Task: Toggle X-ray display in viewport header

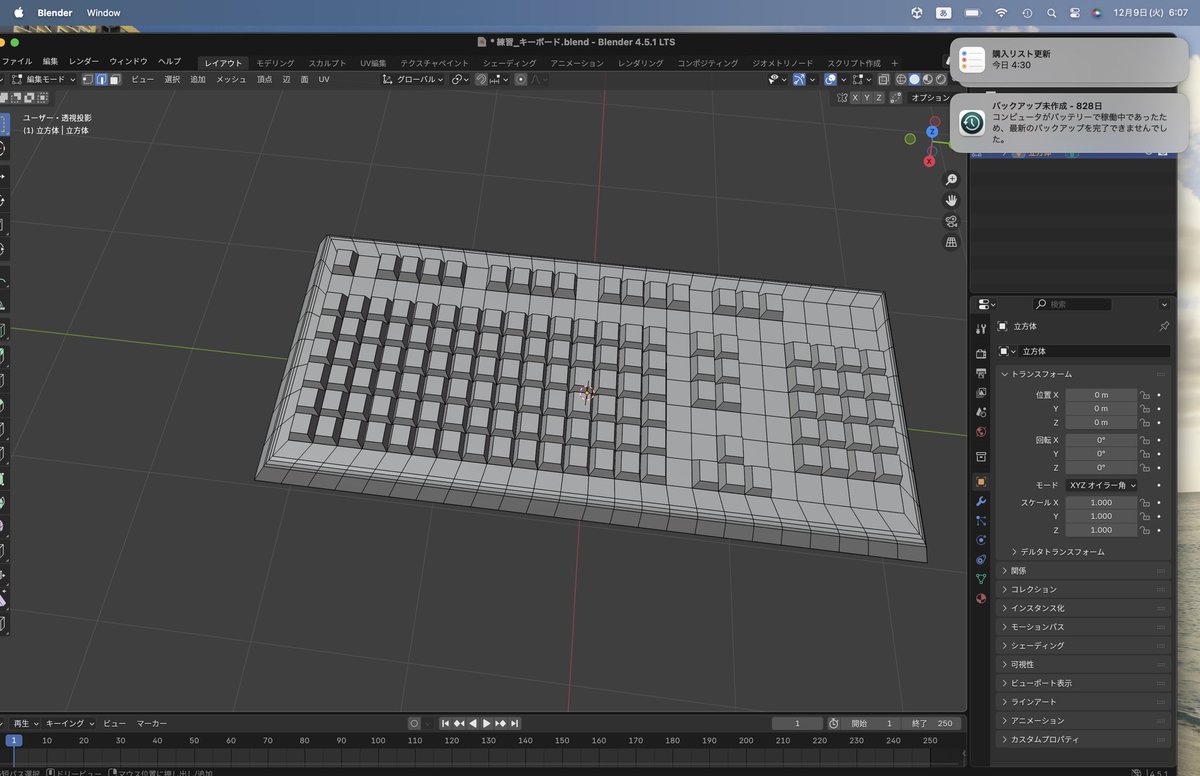Action: [883, 79]
